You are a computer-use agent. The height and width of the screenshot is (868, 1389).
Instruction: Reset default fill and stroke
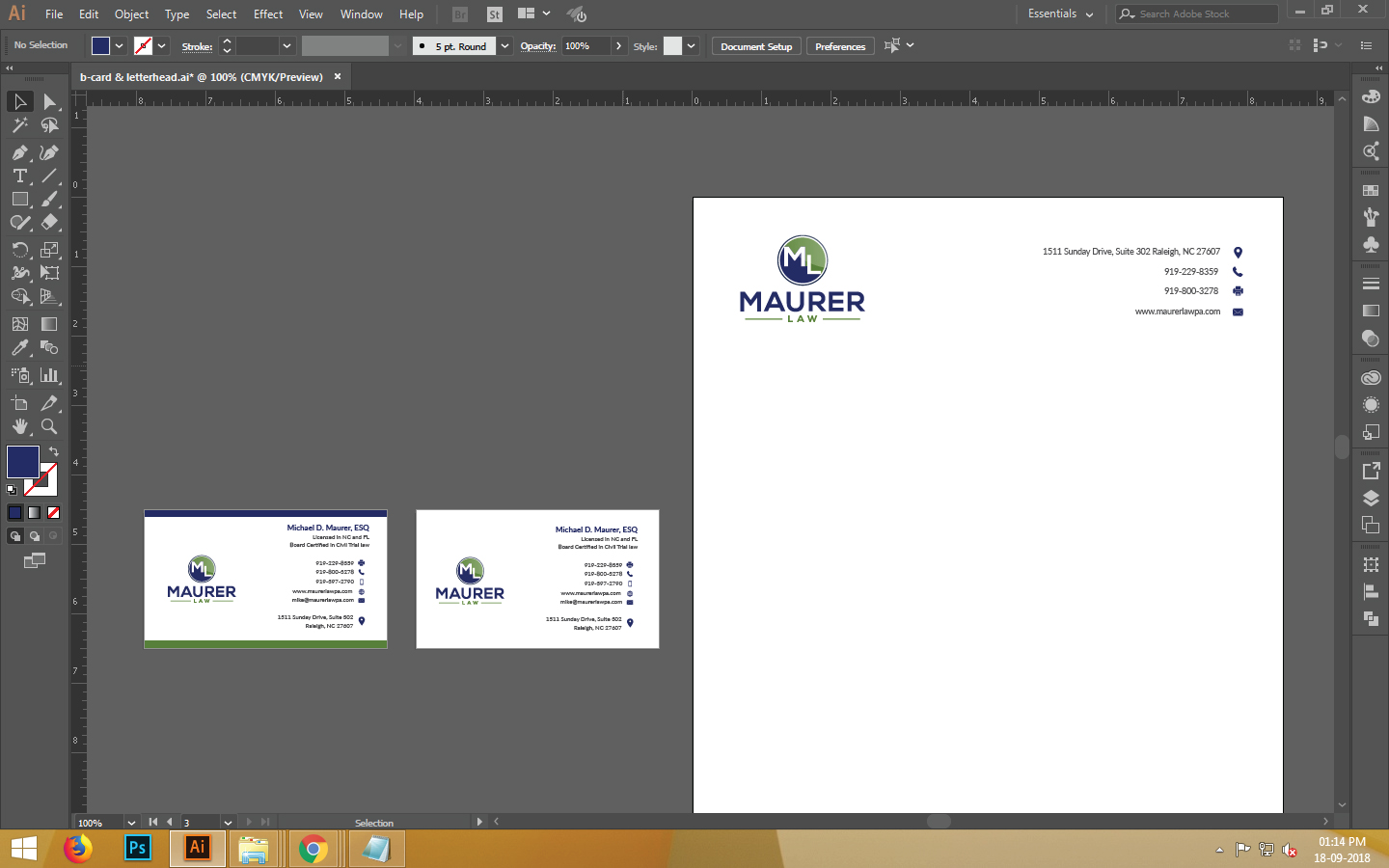pos(12,490)
